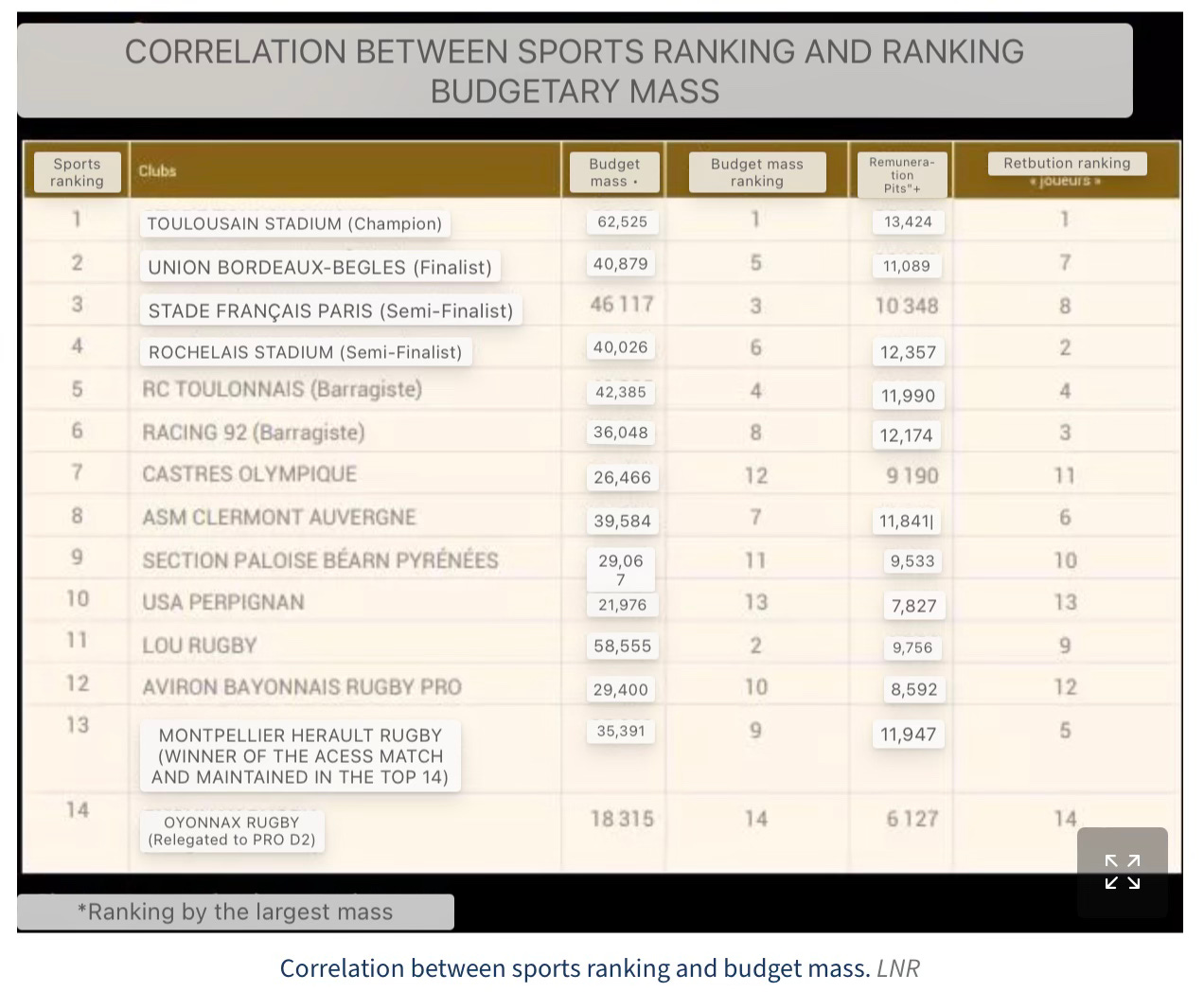Screen dimensions: 1204x992
Task: Click budget mass value '39,584'
Action: (622, 522)
